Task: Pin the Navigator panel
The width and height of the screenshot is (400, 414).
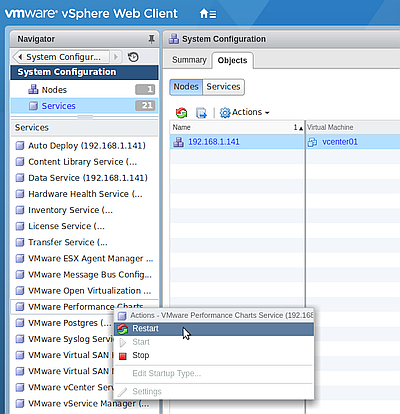Action: pos(151,39)
